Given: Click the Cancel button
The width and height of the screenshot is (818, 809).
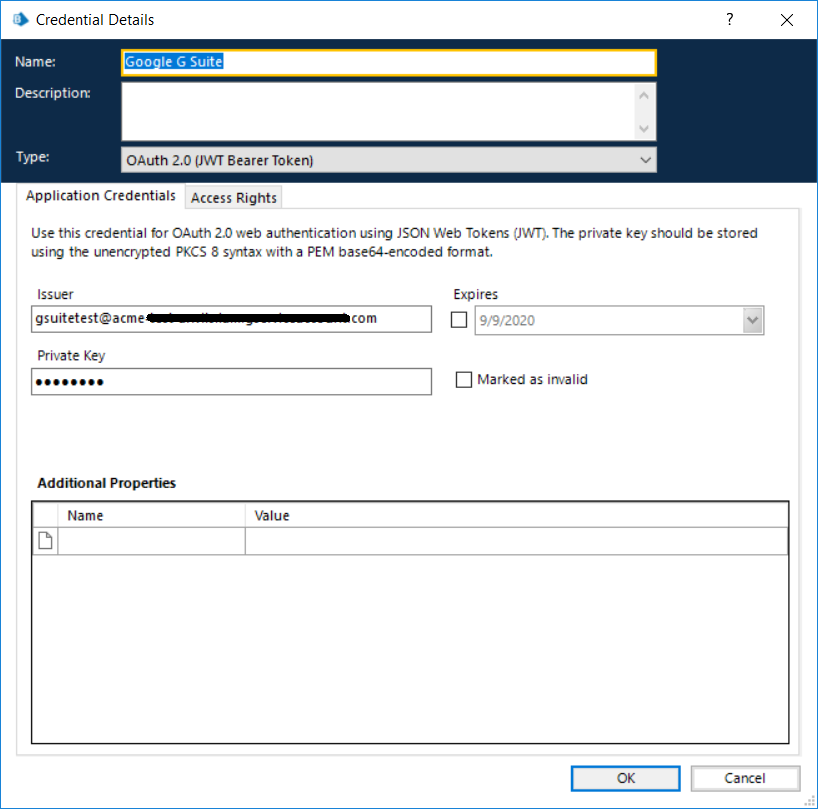Looking at the screenshot, I should [745, 778].
